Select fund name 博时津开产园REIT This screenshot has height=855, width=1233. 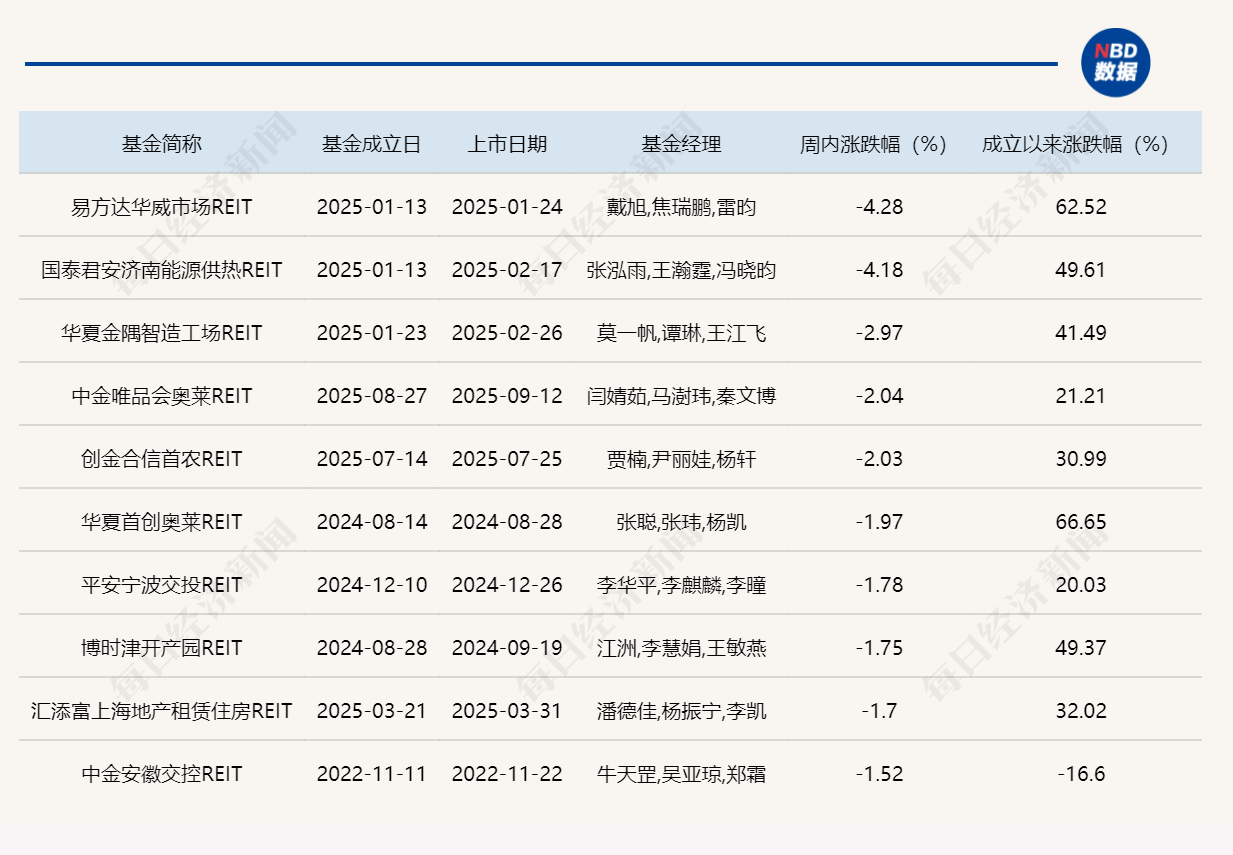162,648
